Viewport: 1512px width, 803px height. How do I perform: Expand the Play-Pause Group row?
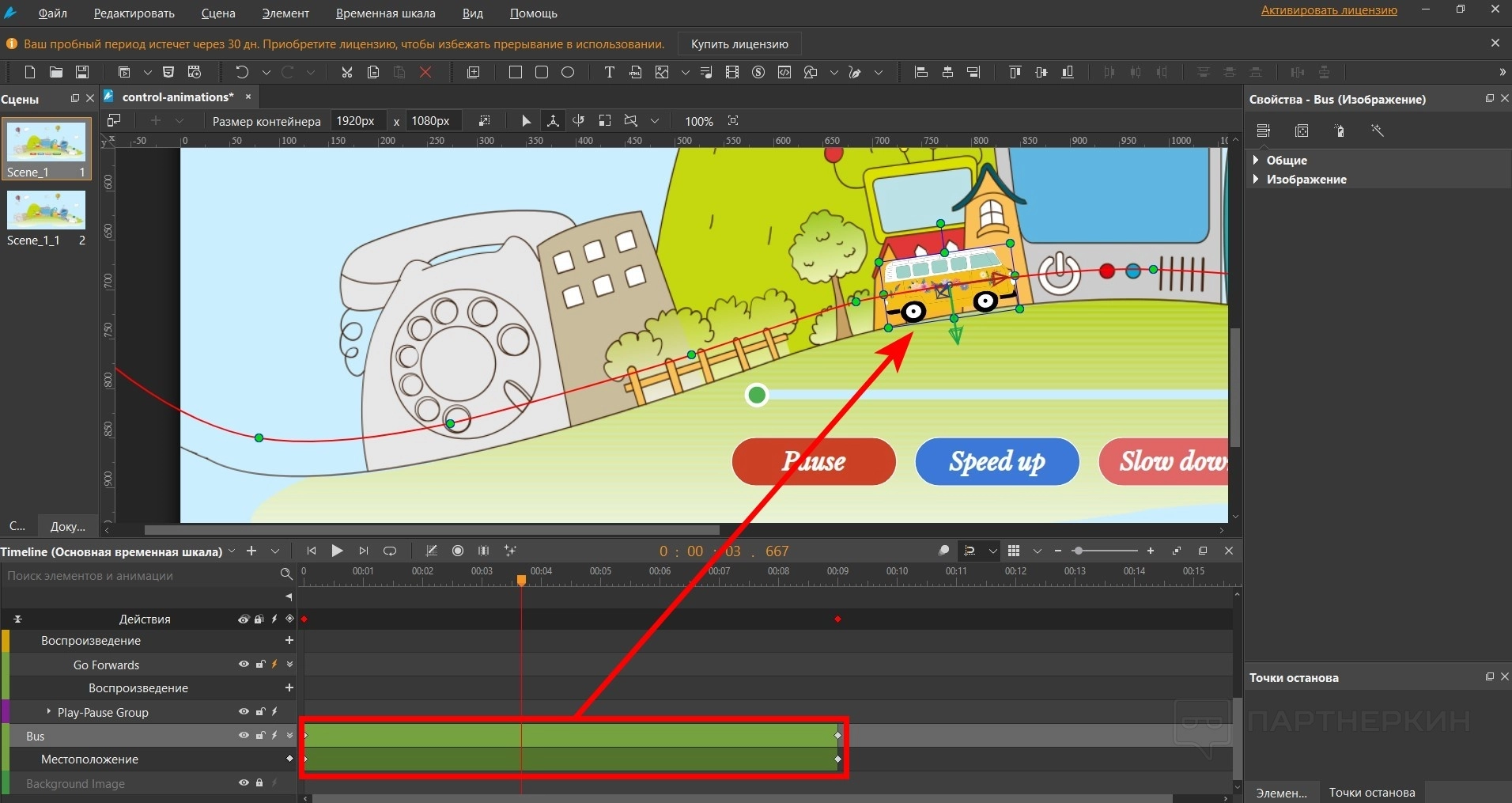(x=49, y=712)
